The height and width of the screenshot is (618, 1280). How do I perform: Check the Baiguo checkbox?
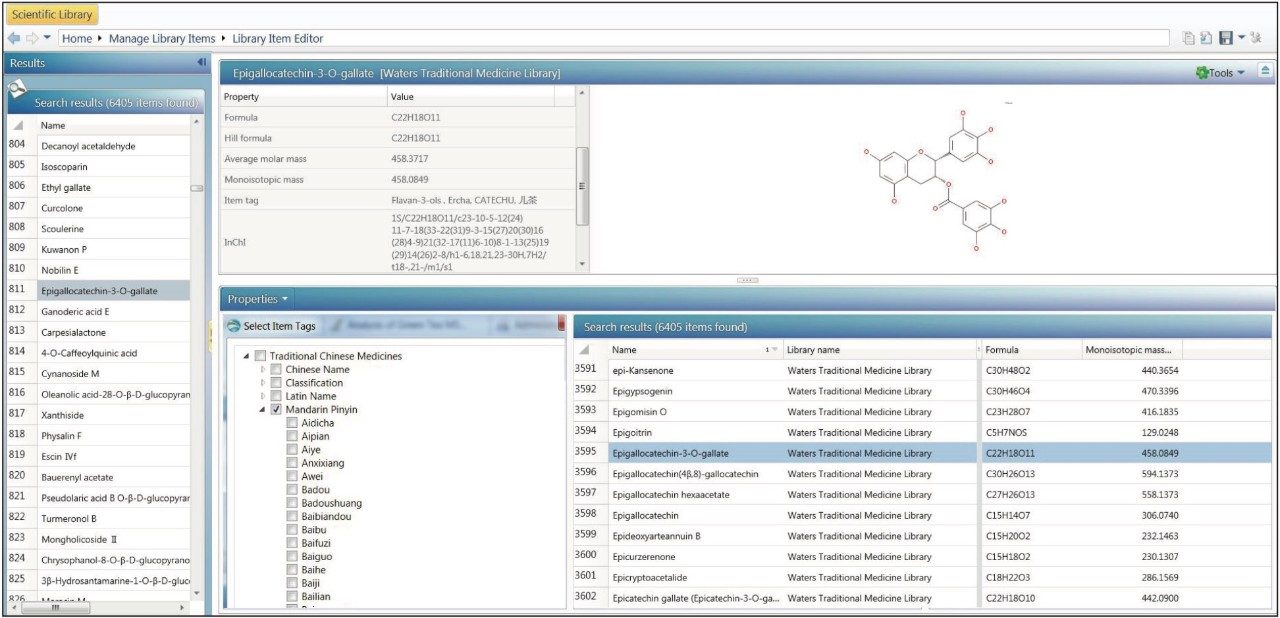pos(292,556)
